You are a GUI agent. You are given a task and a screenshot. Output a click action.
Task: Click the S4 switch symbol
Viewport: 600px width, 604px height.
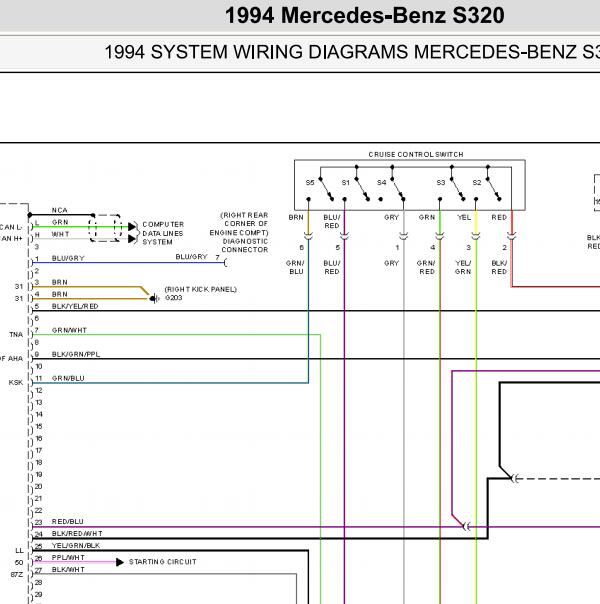point(392,190)
